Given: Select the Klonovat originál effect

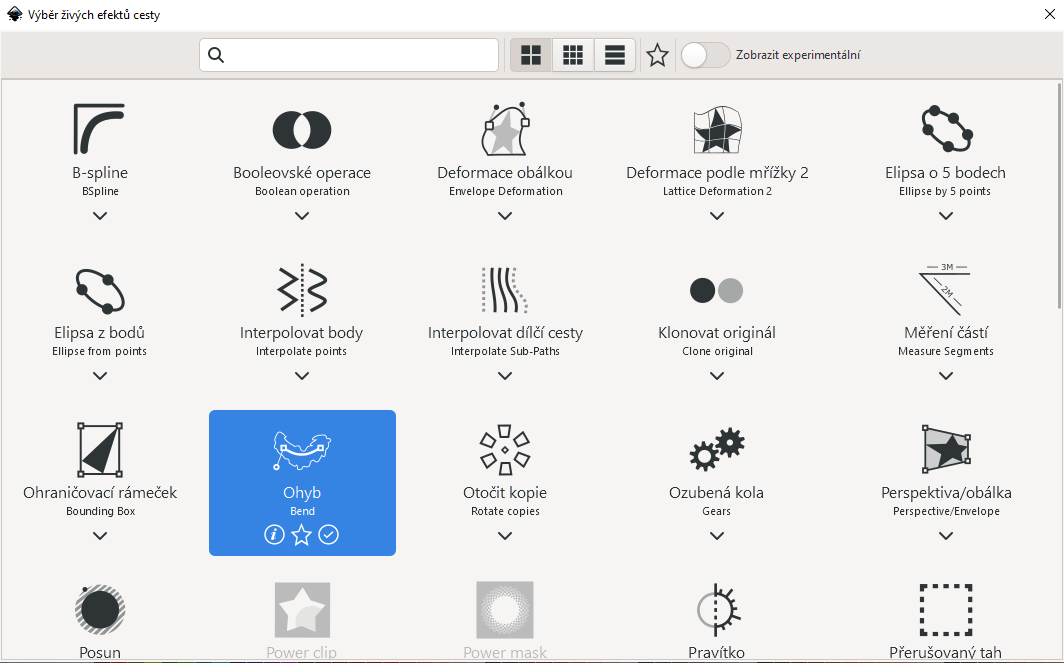Looking at the screenshot, I should tap(717, 290).
